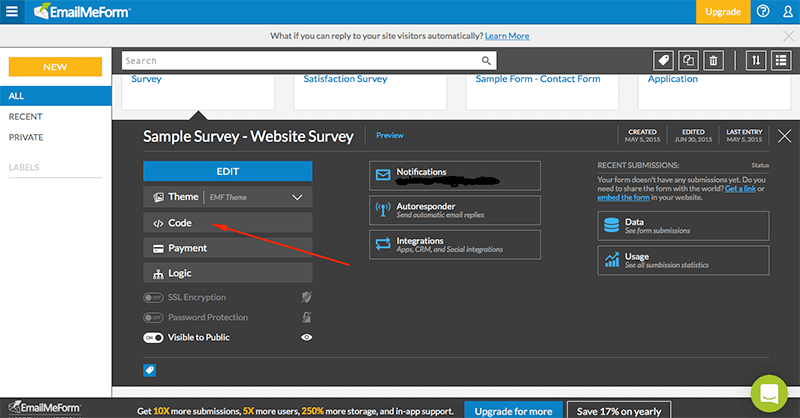This screenshot has height=418, width=800.
Task: Click the Get a link hyperlink
Action: [x=740, y=188]
